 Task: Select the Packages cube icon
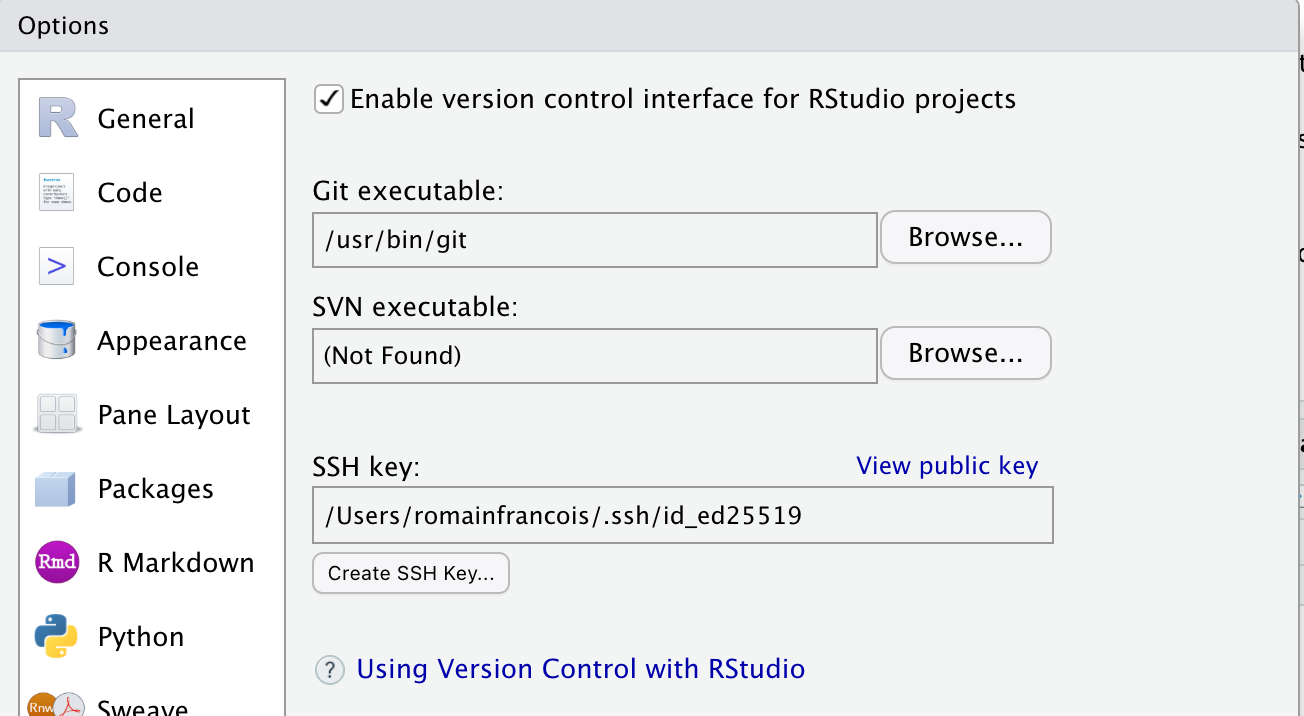(57, 488)
